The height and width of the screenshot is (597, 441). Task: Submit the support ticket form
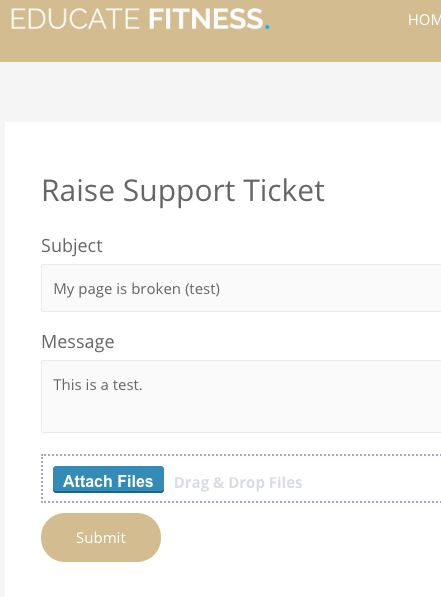pos(101,537)
